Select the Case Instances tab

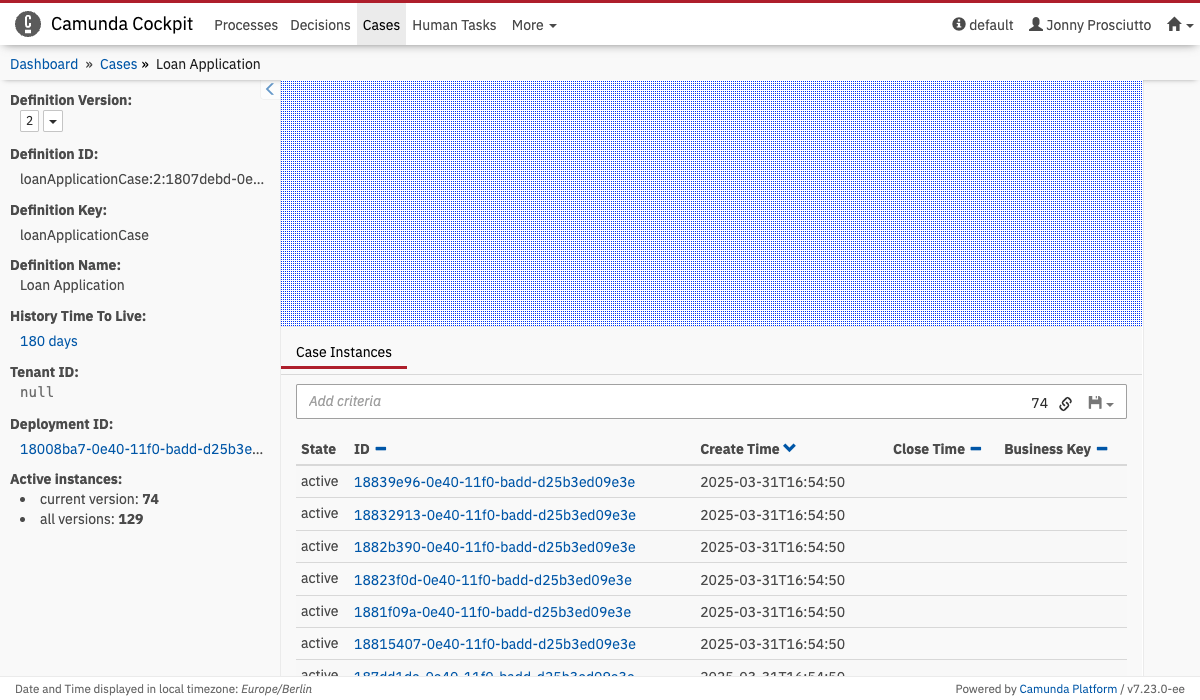(344, 352)
